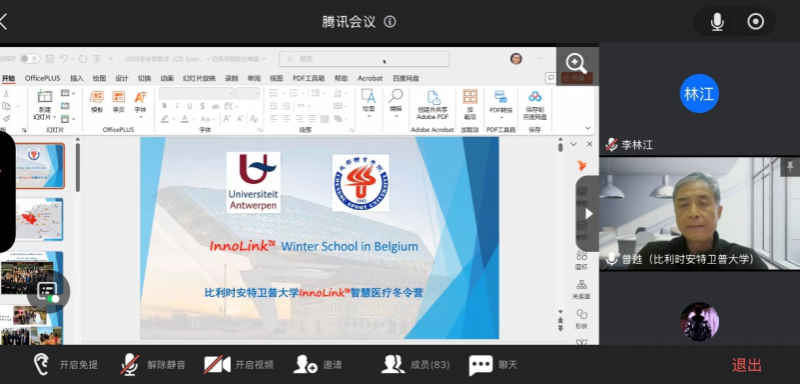Select the speaker video of 曾甦
Screen dimensions: 800x384
[699, 213]
